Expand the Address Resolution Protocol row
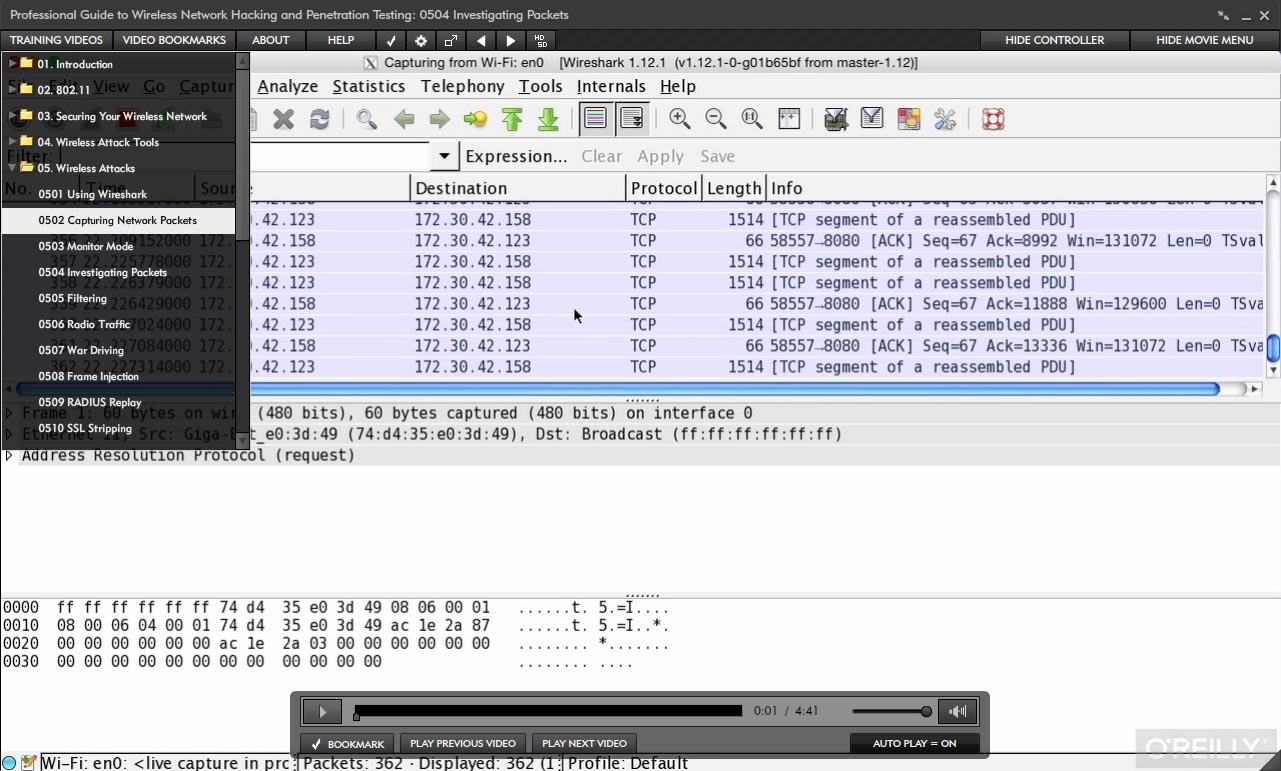This screenshot has width=1281, height=771. pos(9,456)
